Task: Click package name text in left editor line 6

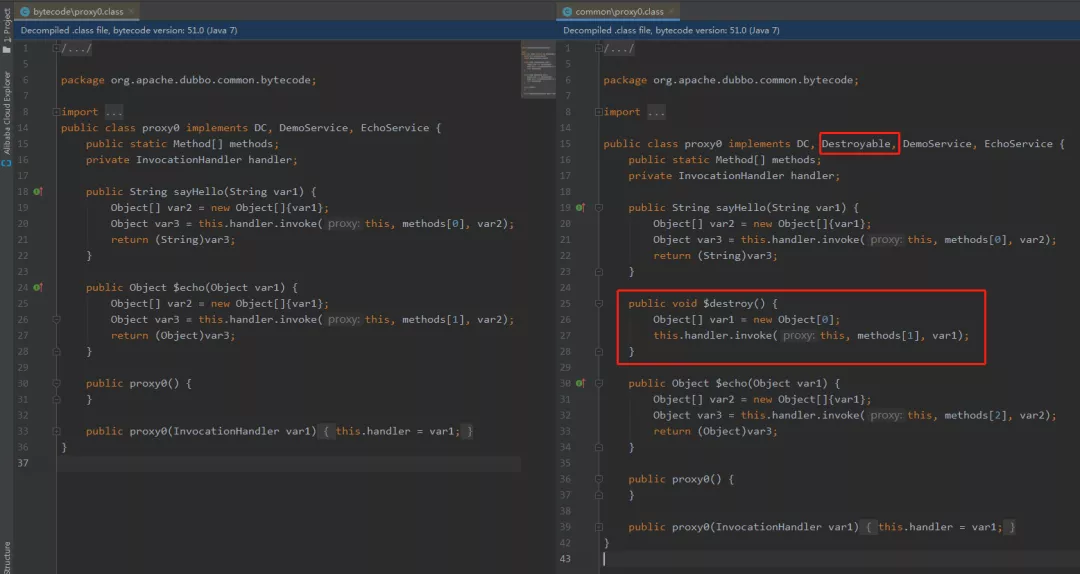Action: pyautogui.click(x=214, y=80)
